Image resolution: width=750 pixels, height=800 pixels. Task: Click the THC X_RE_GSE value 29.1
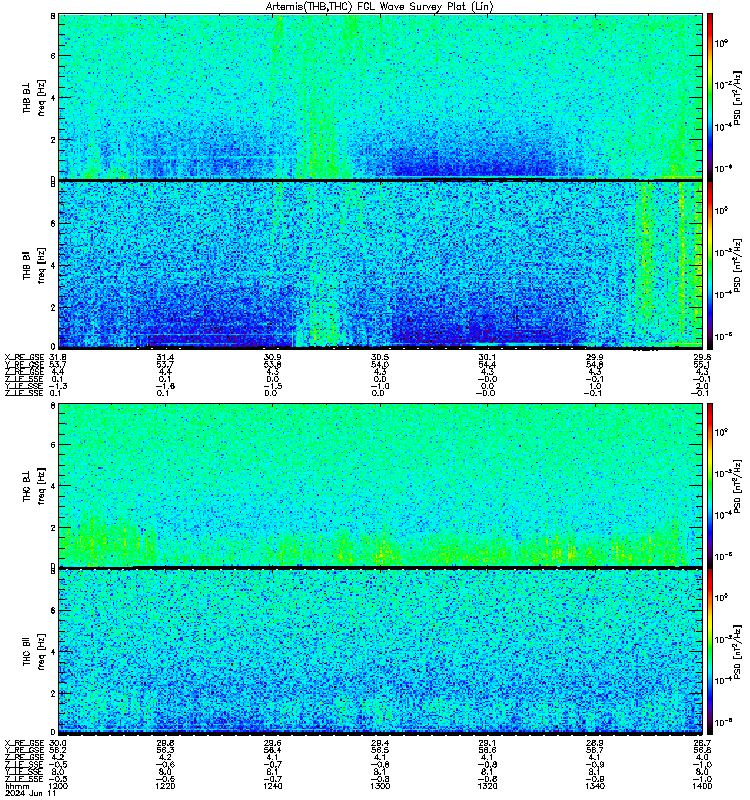point(487,743)
